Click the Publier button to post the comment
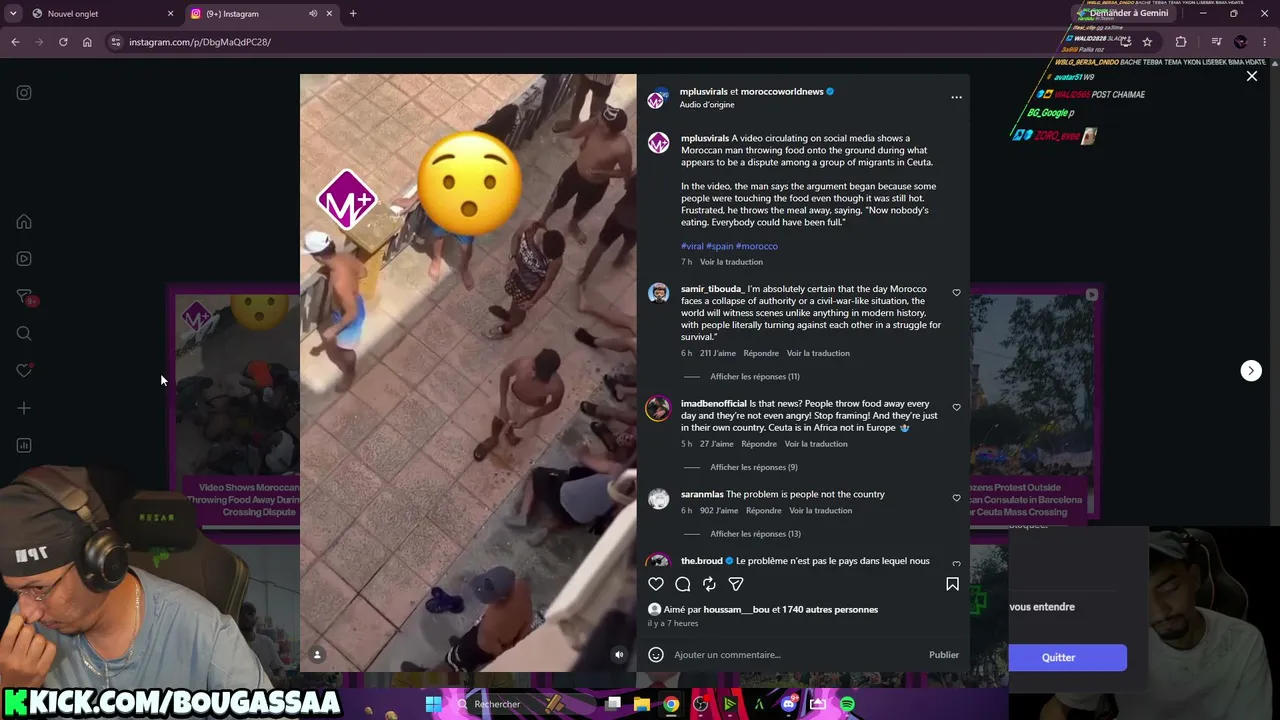1280x720 pixels. coord(944,655)
